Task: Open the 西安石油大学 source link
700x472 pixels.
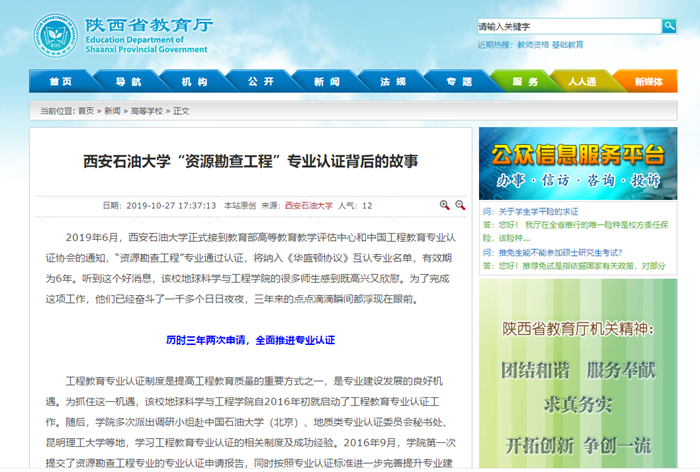Action: 308,205
